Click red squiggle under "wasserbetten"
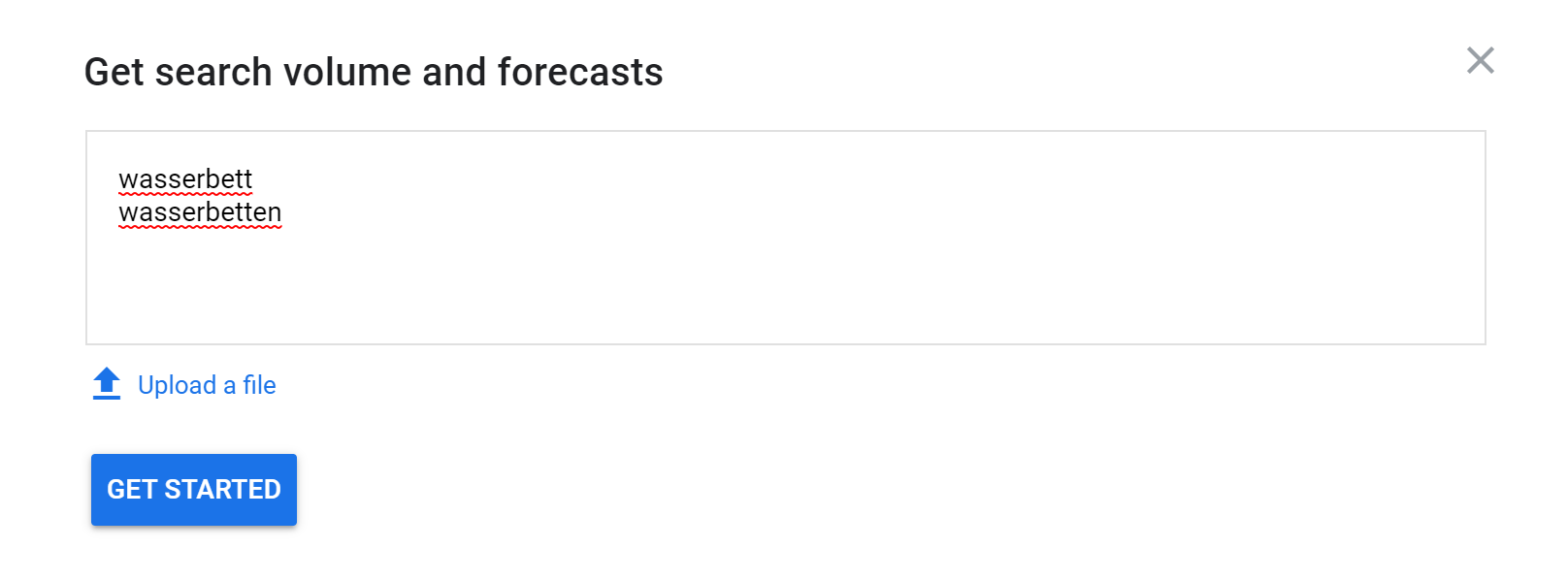 (x=200, y=228)
